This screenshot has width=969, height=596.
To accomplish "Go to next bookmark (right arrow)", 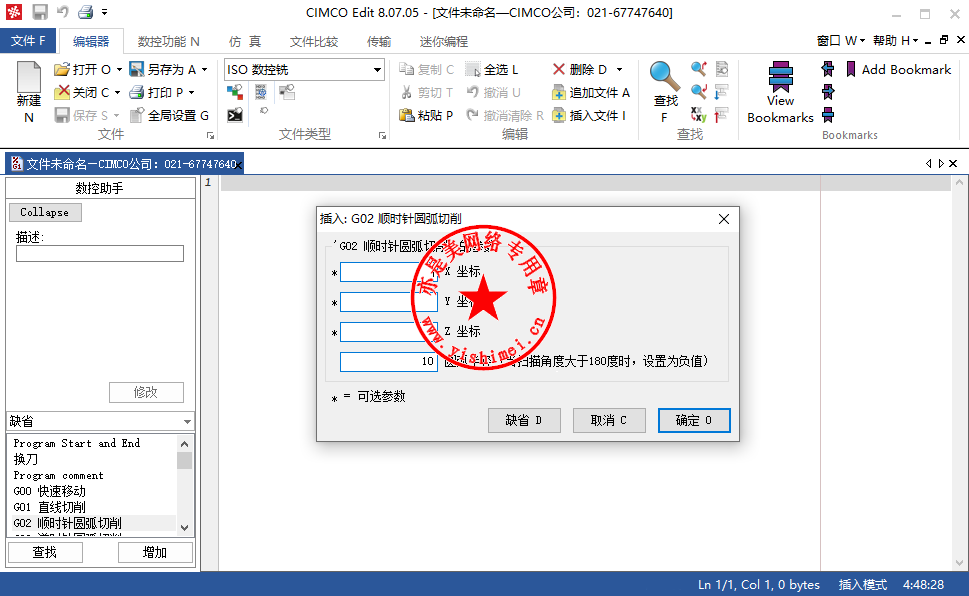I will coord(828,92).
